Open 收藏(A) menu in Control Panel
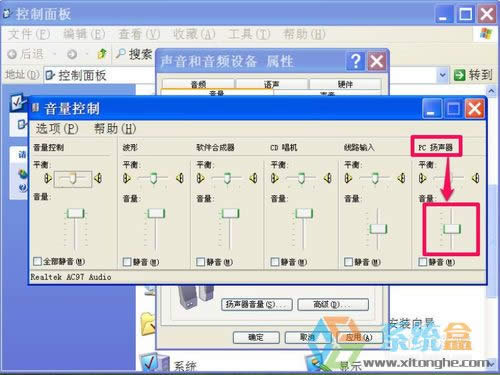500x375 pixels. (194, 34)
